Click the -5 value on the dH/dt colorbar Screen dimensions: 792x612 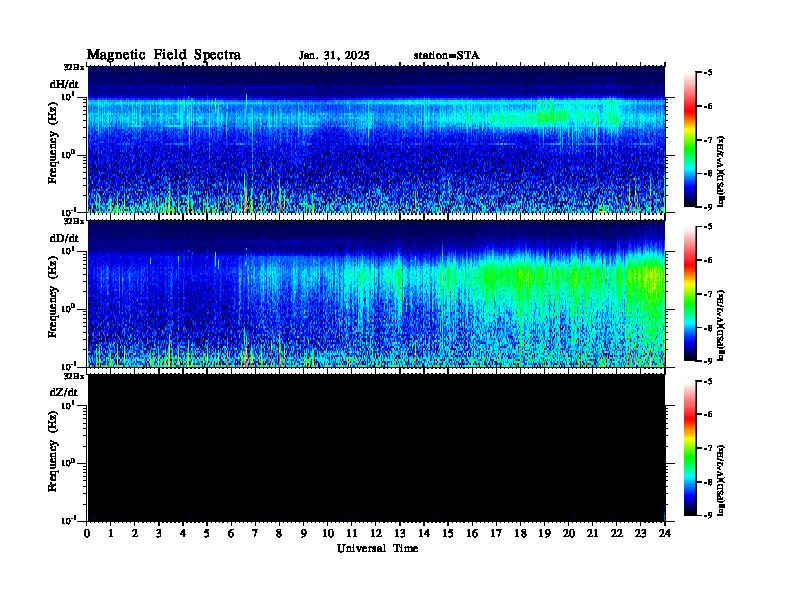[708, 73]
